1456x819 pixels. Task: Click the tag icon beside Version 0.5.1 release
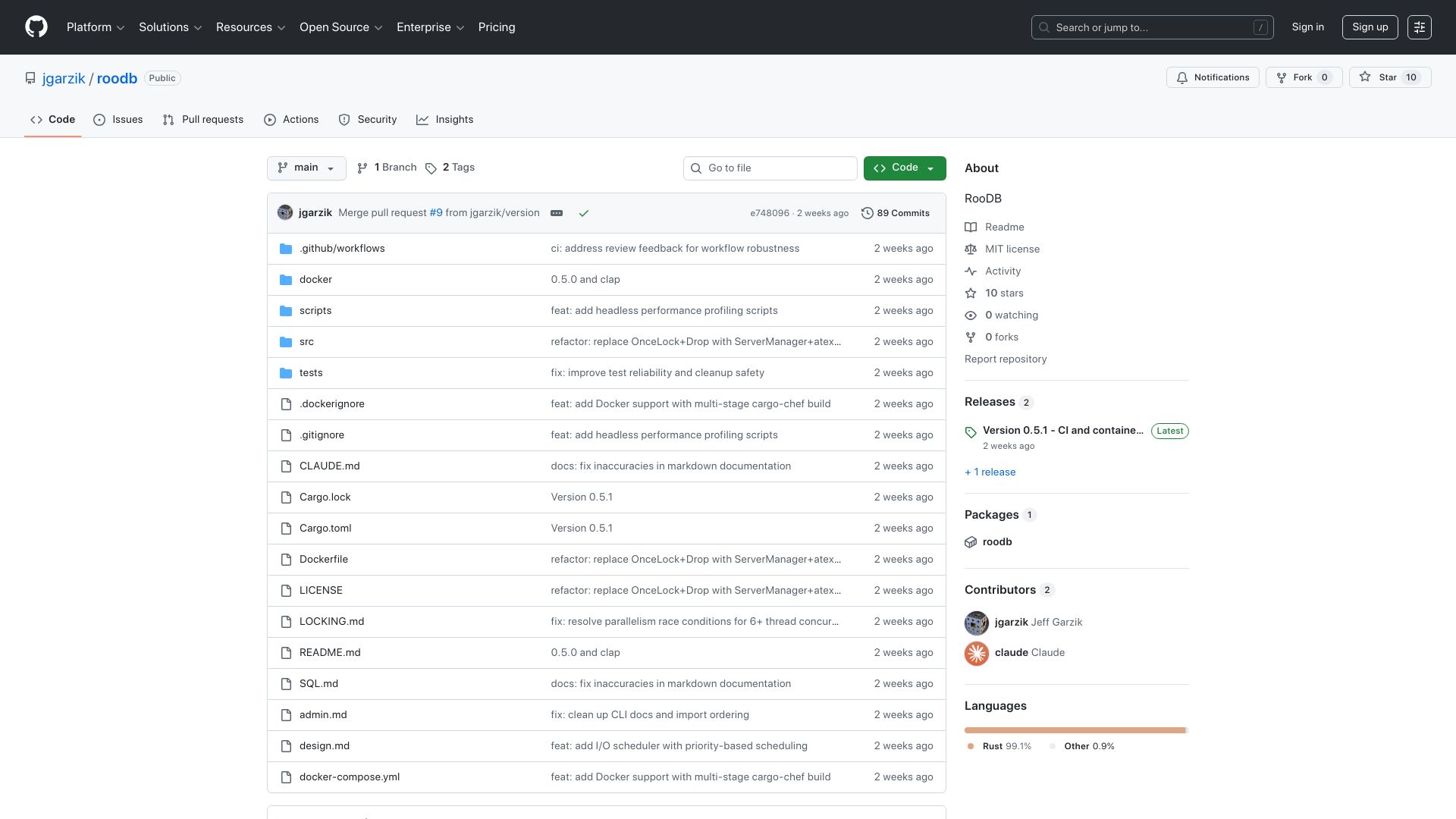(971, 432)
